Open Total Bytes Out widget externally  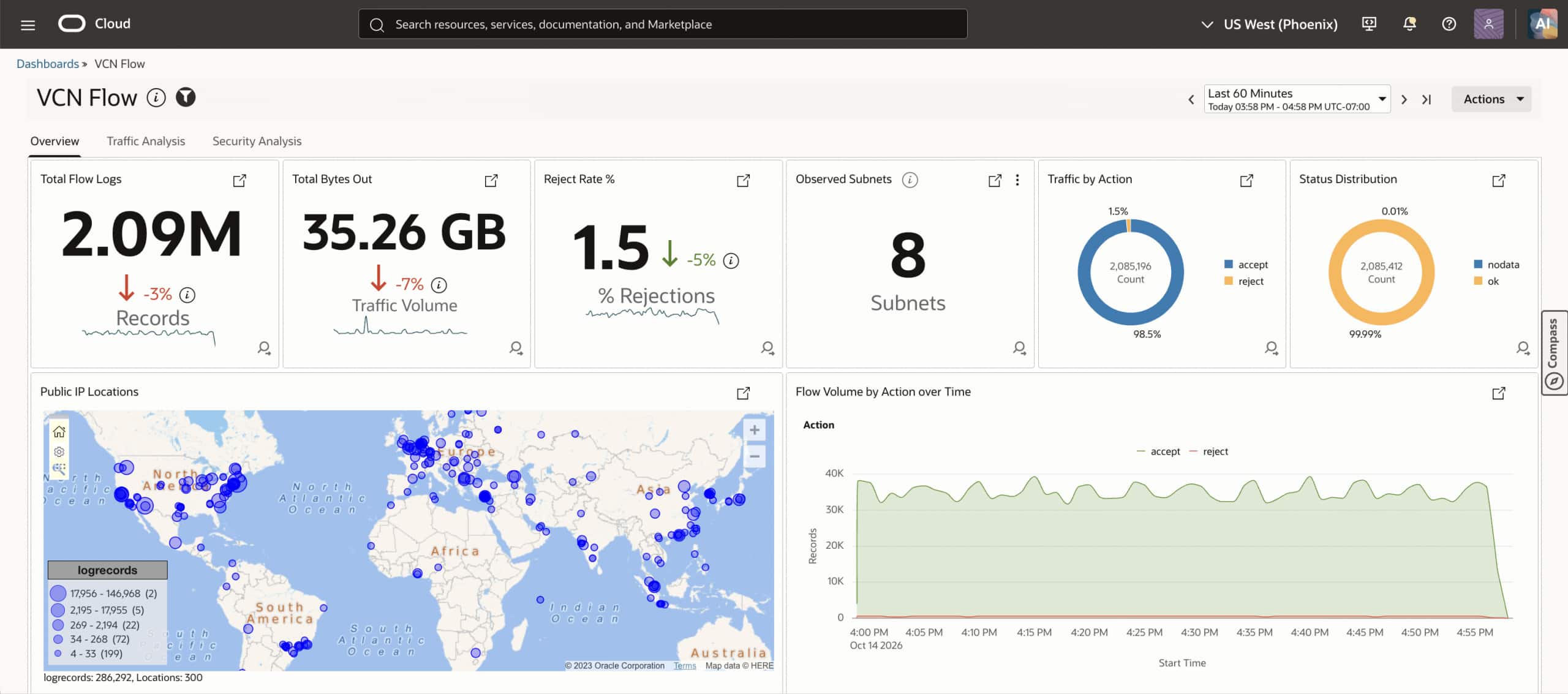[491, 180]
